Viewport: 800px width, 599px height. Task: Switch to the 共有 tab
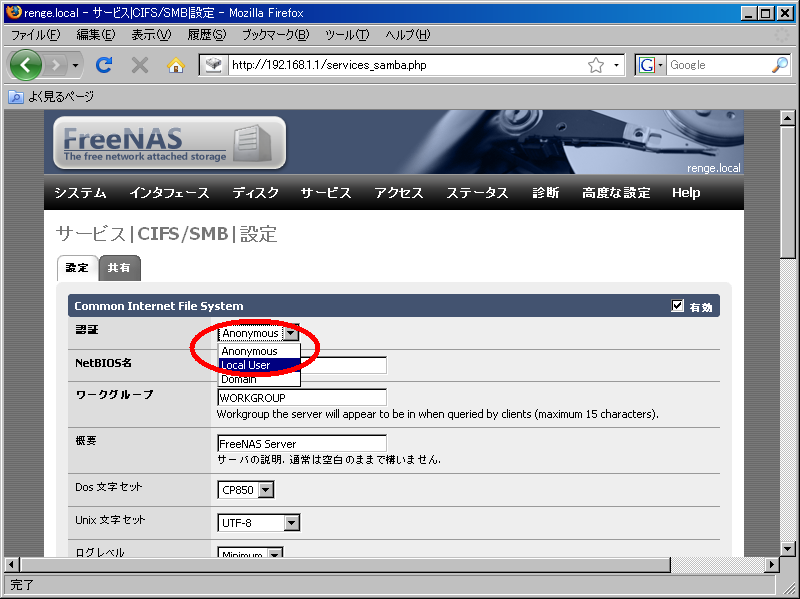[x=119, y=268]
